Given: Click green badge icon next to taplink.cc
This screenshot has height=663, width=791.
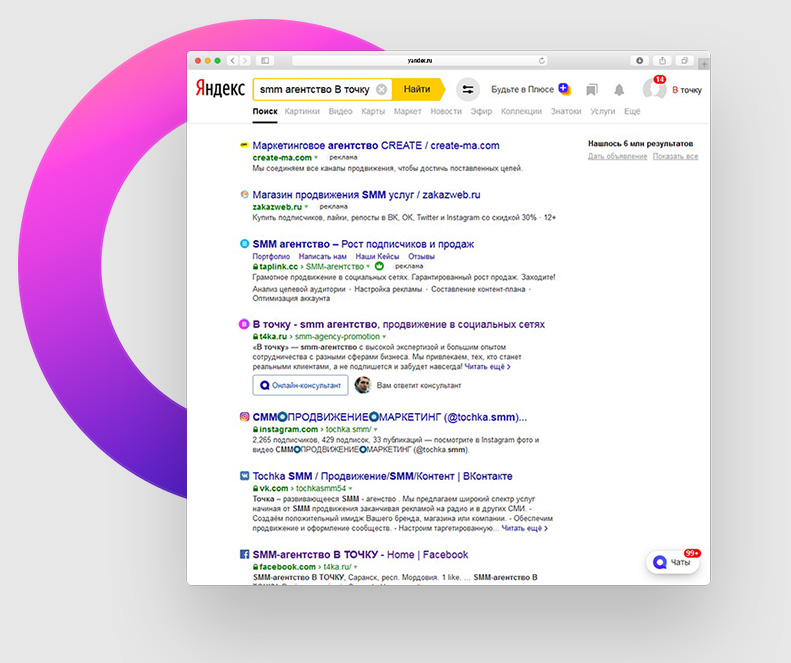Looking at the screenshot, I should (379, 266).
